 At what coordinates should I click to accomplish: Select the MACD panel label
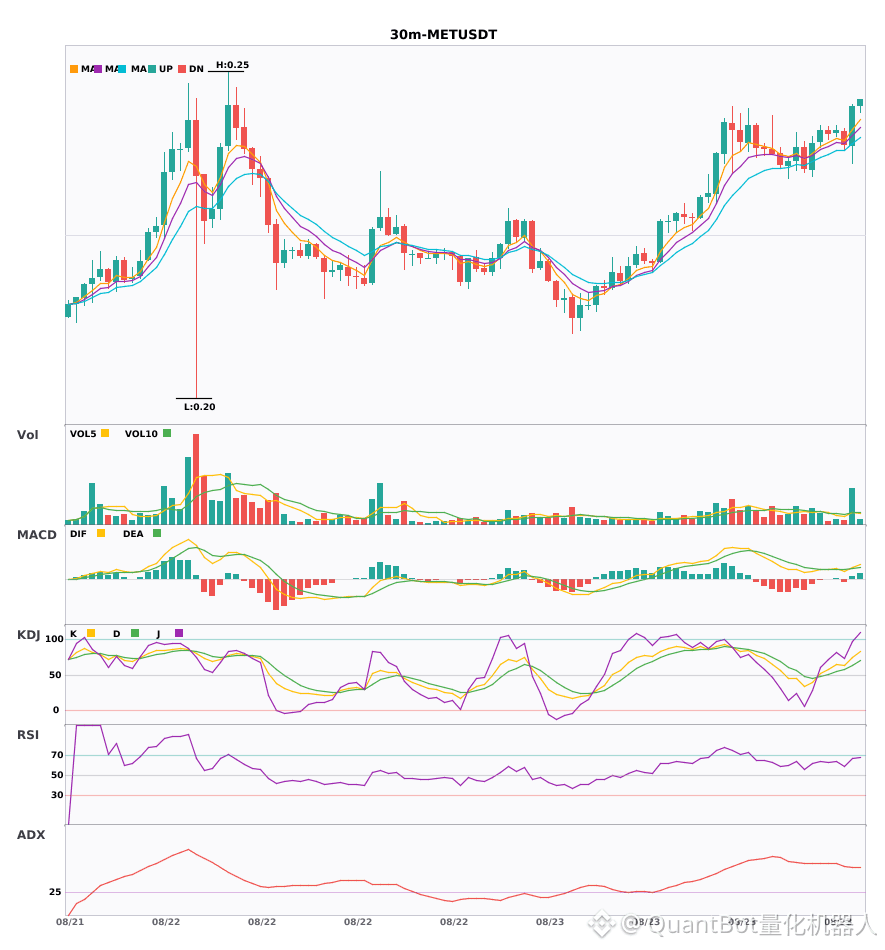click(37, 534)
